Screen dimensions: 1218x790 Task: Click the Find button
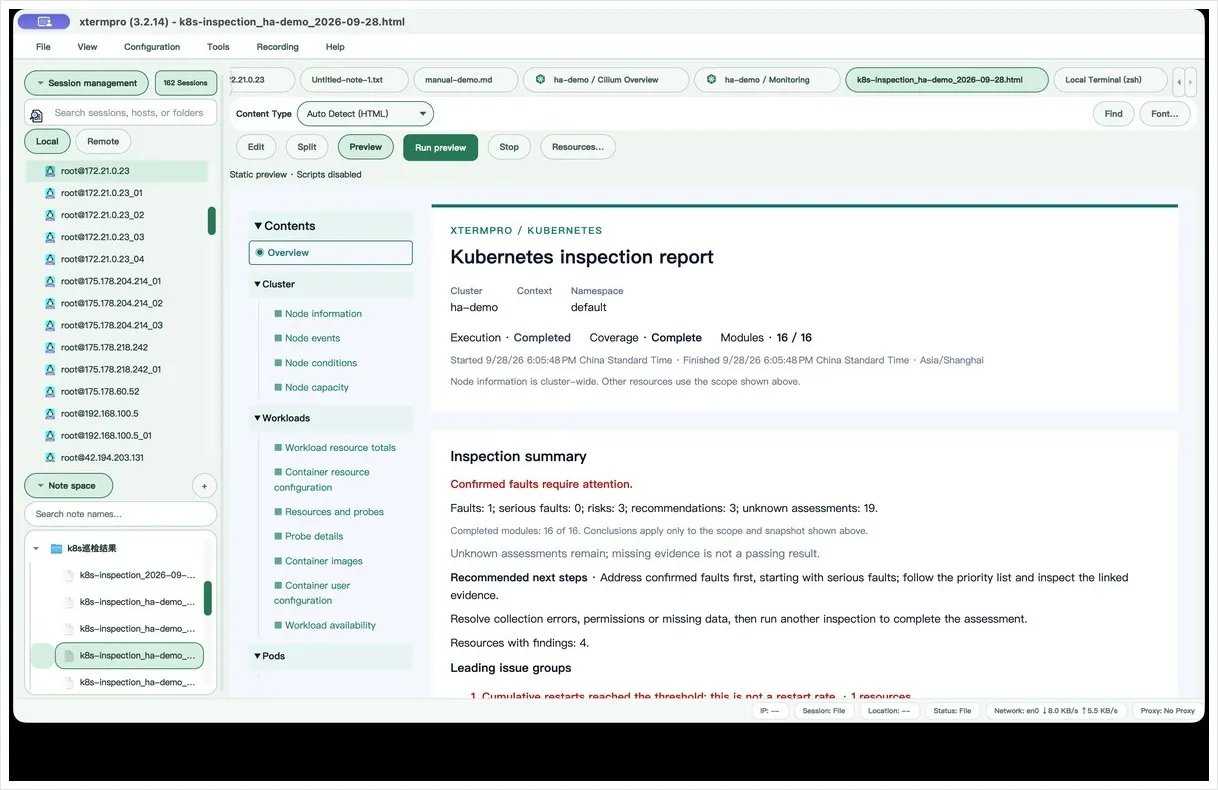[x=1113, y=114]
